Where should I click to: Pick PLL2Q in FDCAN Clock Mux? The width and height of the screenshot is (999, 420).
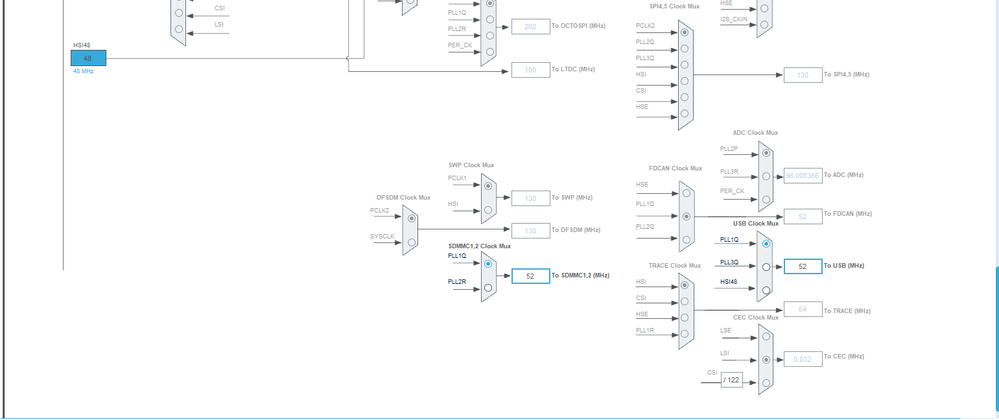tap(686, 240)
